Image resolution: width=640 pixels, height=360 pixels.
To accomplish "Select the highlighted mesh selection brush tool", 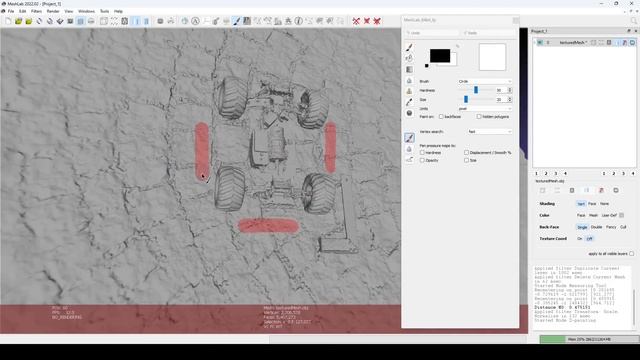I will [x=409, y=138].
